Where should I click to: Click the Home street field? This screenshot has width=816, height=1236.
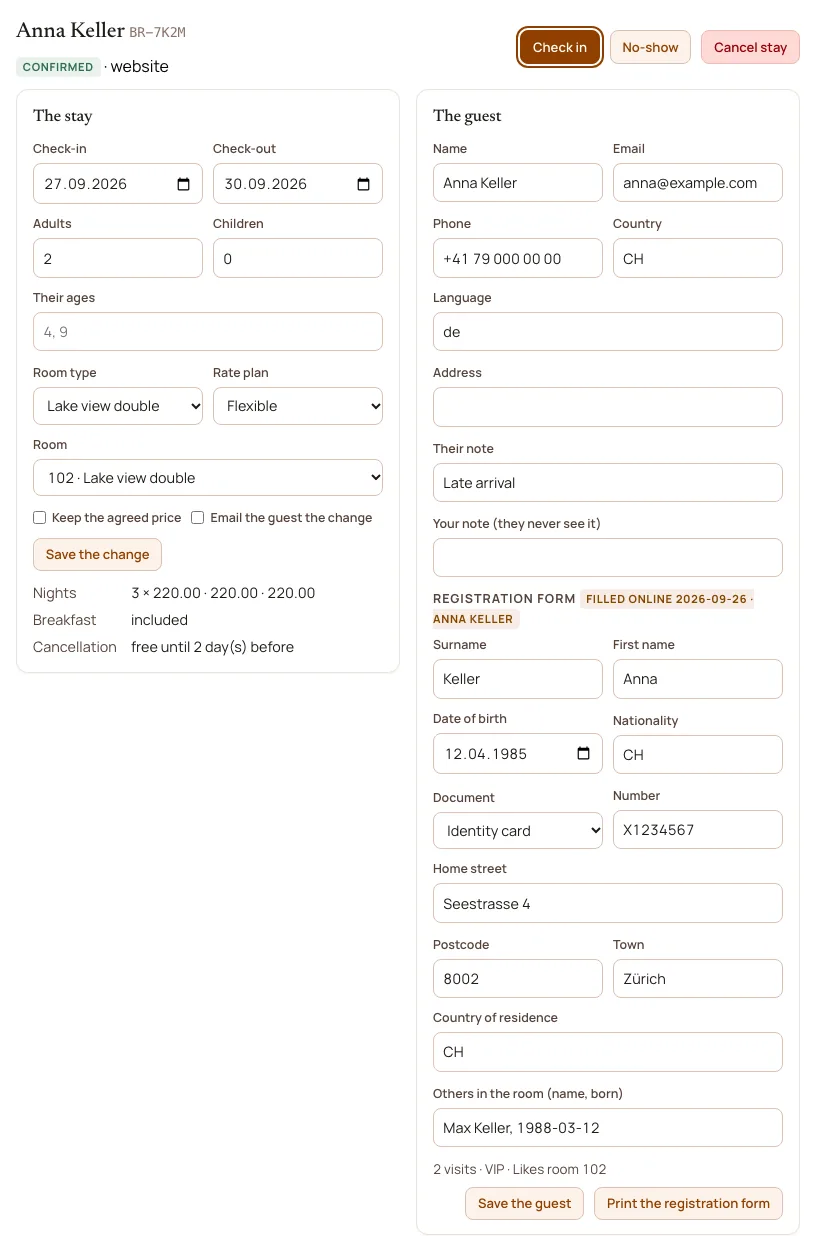click(608, 903)
